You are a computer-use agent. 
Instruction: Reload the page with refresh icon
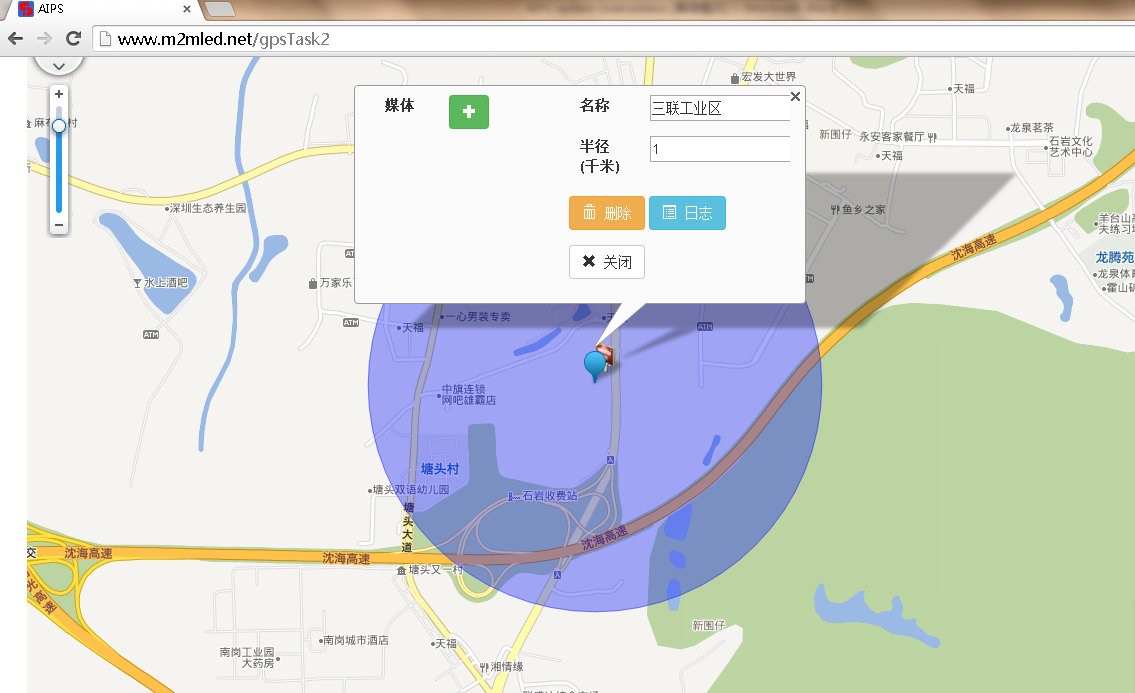[73, 38]
